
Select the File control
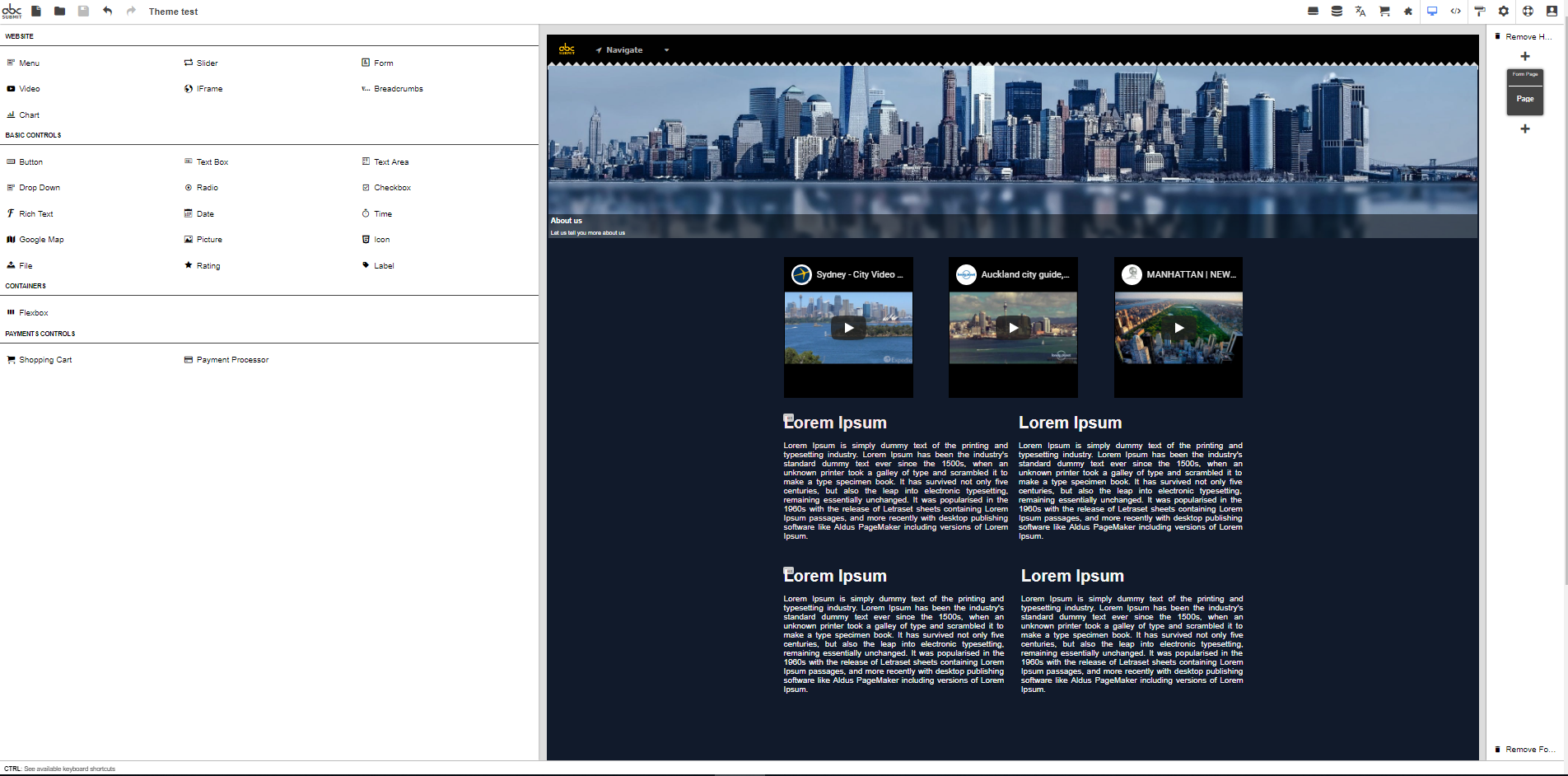(x=20, y=265)
